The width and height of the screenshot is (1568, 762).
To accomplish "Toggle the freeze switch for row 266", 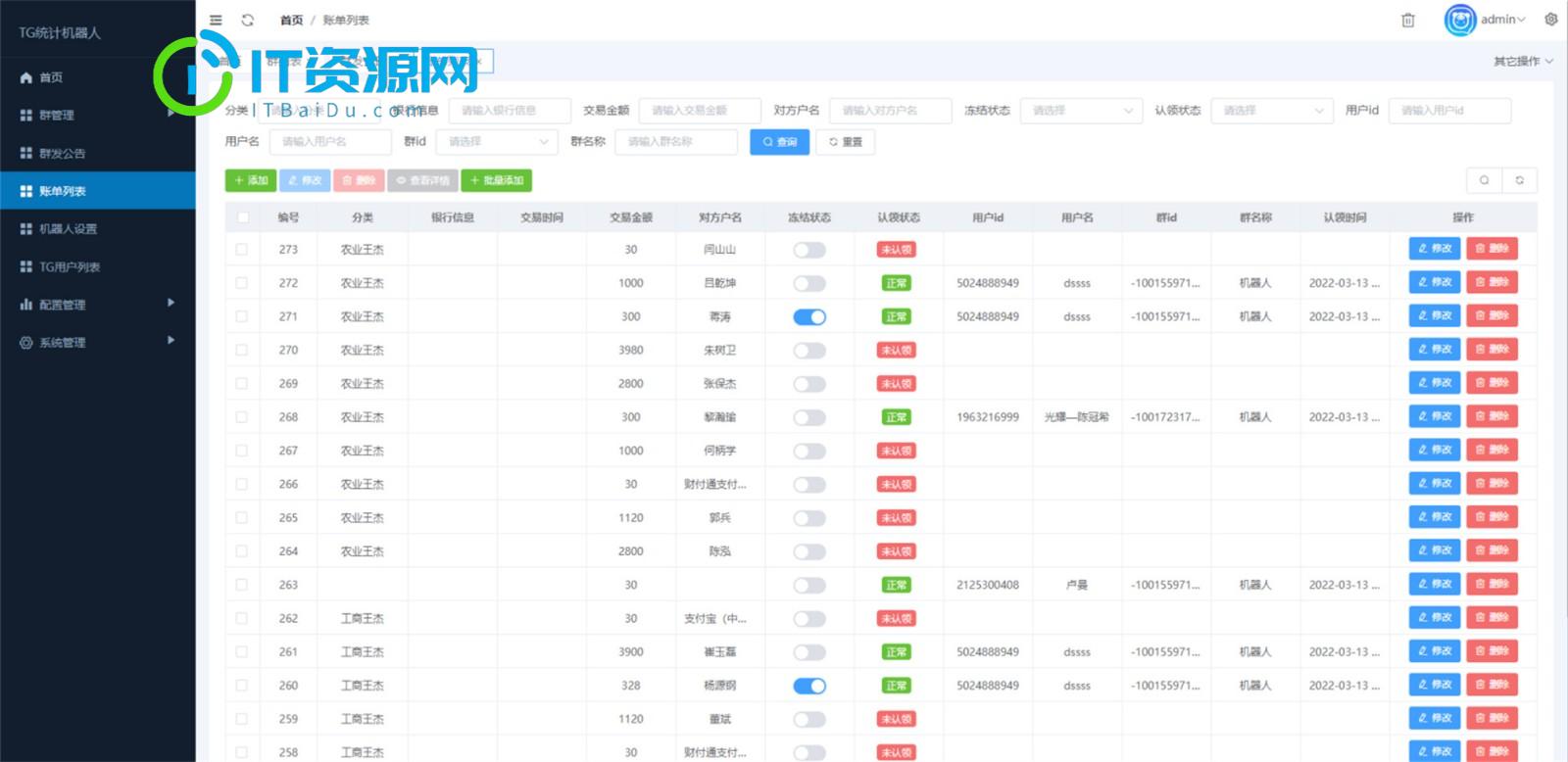I will tap(809, 485).
